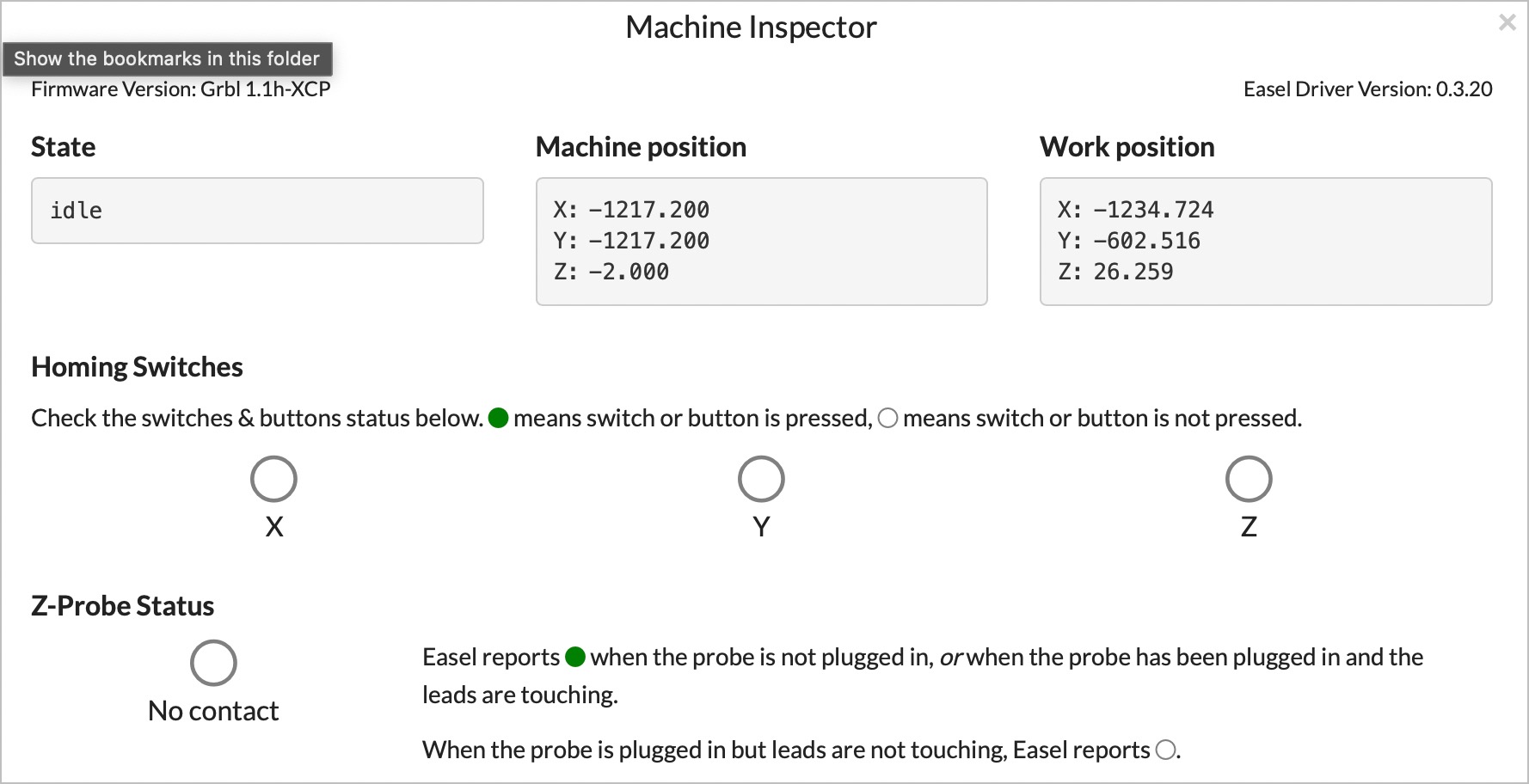Click the Work position coordinates box
The width and height of the screenshot is (1529, 784).
click(1266, 242)
